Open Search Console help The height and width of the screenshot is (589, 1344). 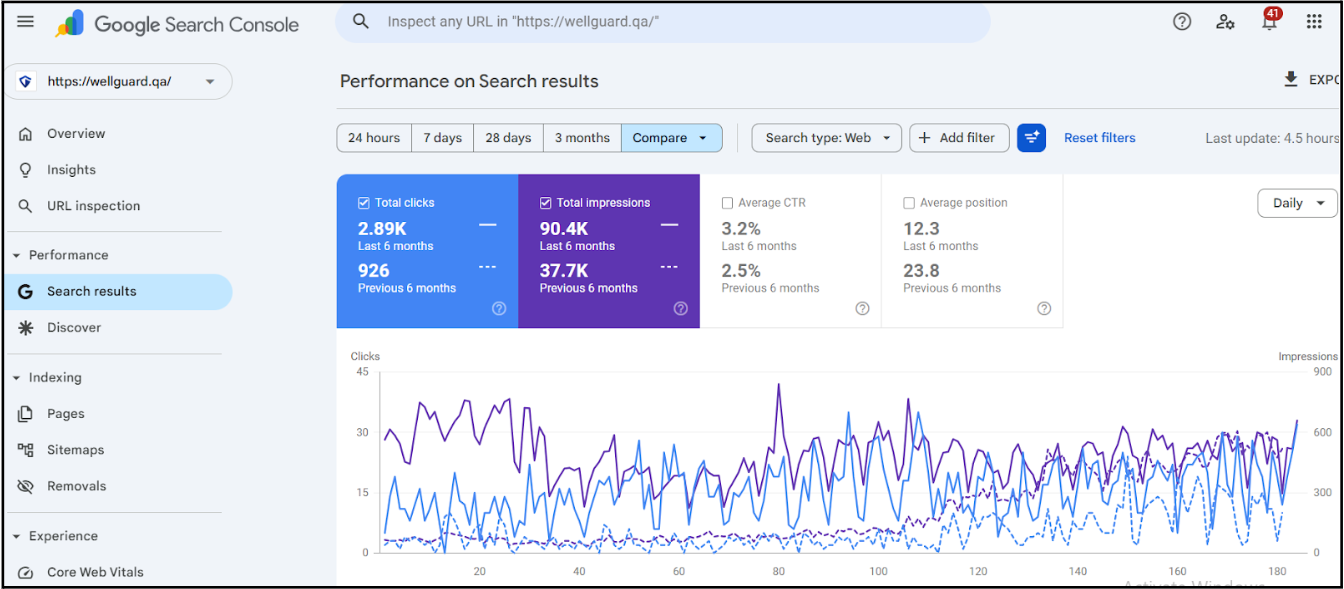click(1181, 21)
